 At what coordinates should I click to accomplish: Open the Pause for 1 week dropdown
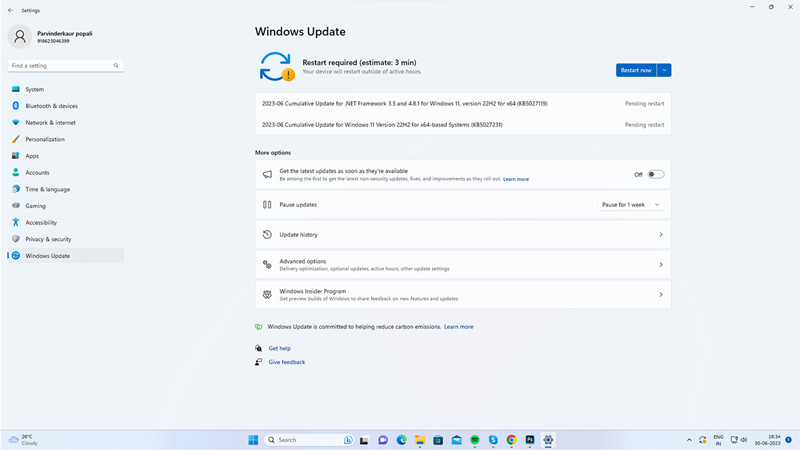[657, 205]
